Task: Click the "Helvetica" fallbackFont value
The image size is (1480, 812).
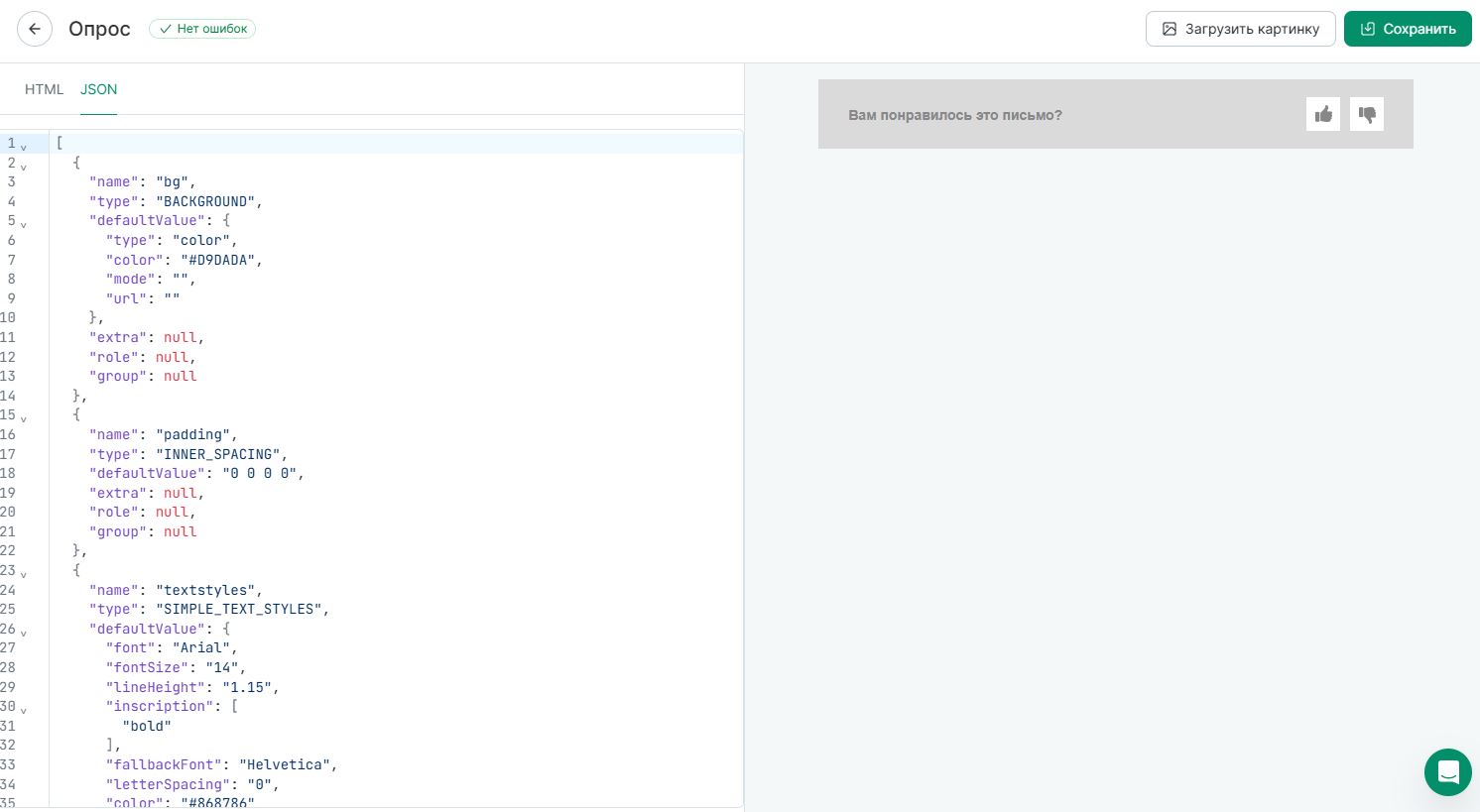Action: point(284,764)
